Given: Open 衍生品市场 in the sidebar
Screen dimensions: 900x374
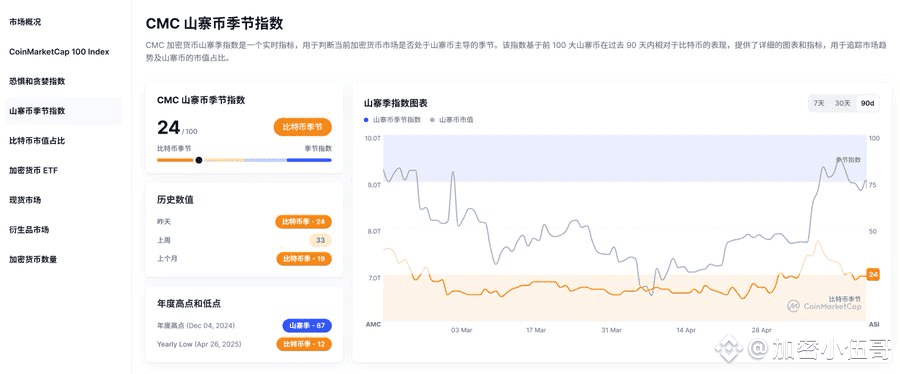Looking at the screenshot, I should (29, 229).
